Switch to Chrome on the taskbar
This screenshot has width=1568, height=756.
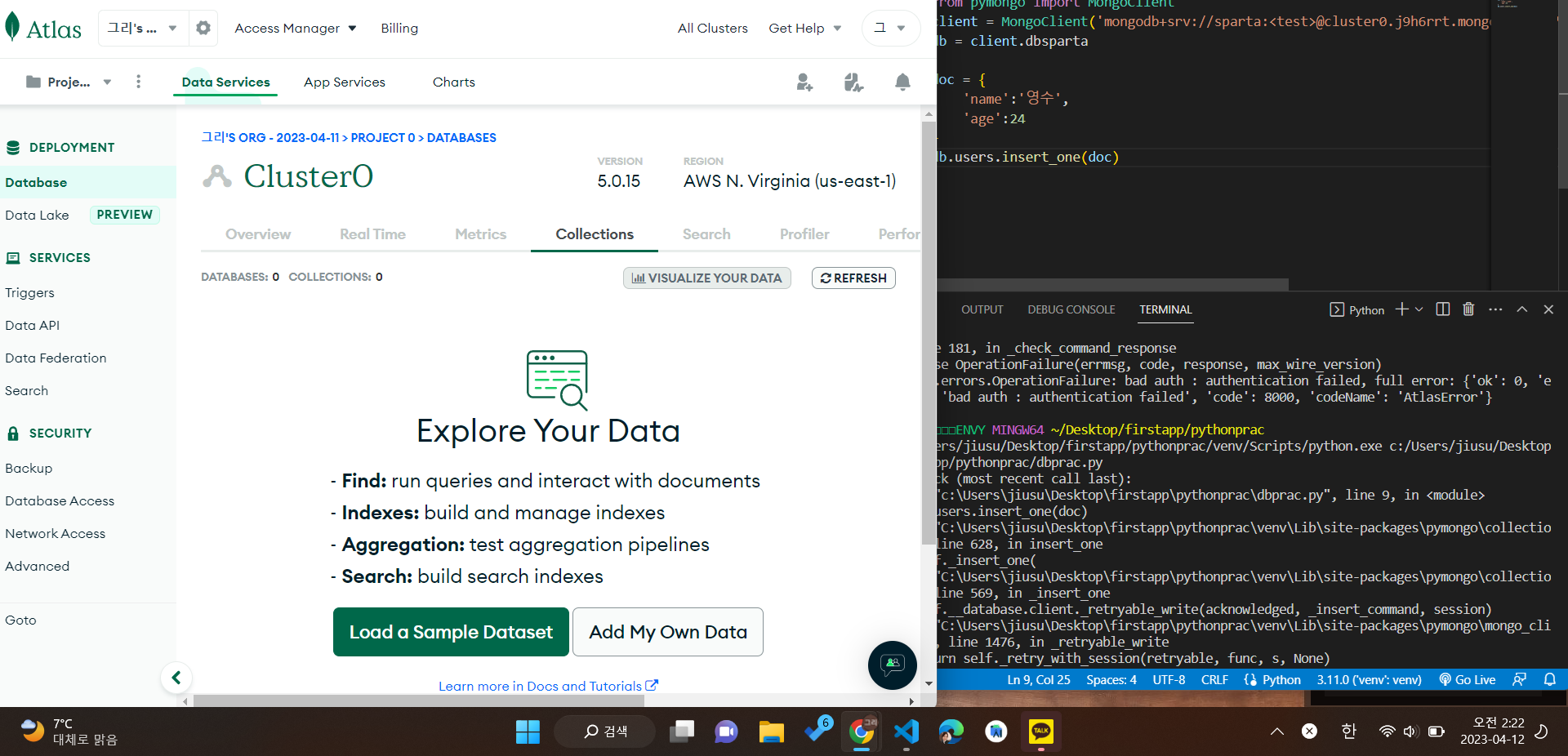point(861,732)
